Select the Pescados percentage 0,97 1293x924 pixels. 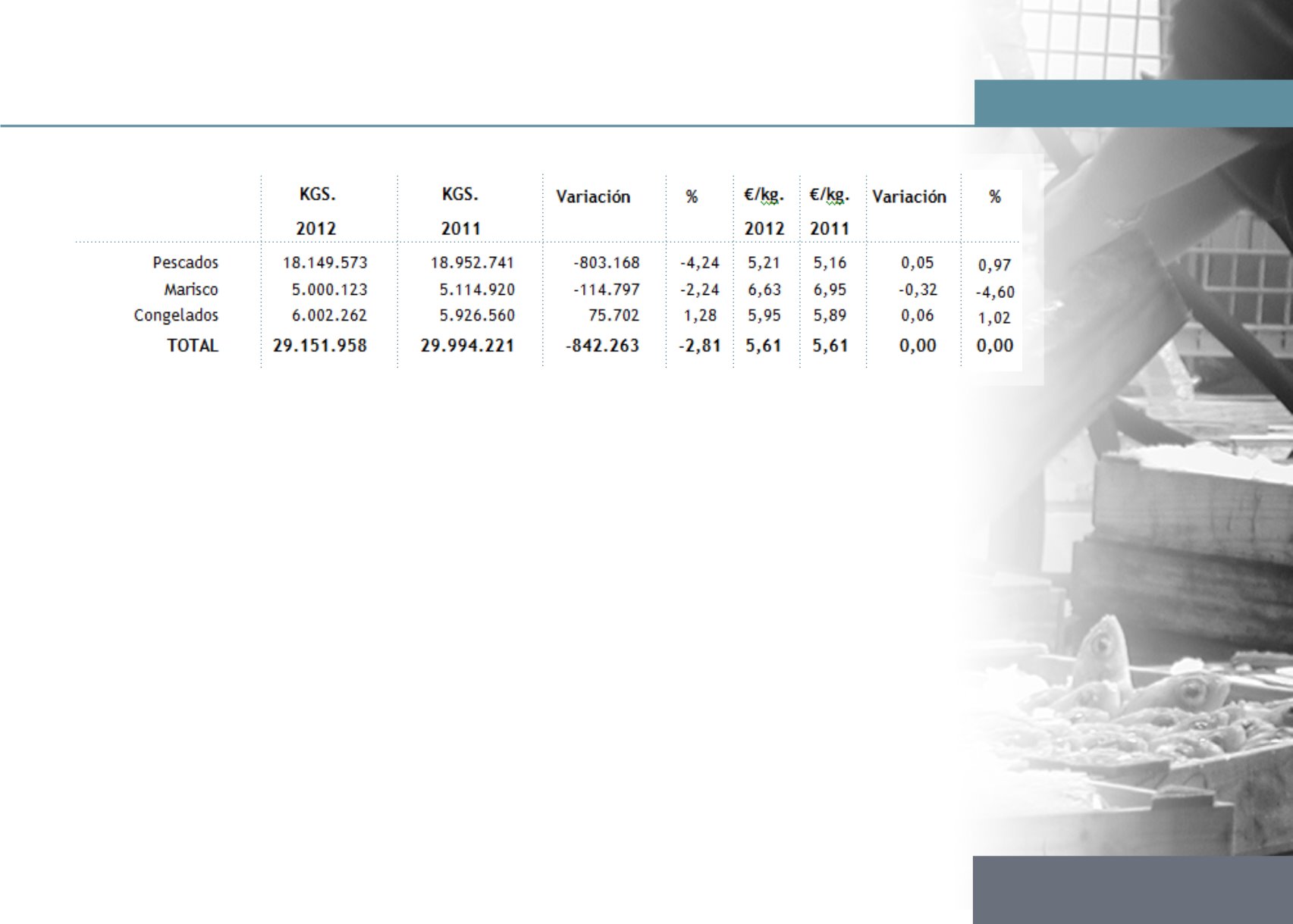pos(994,265)
